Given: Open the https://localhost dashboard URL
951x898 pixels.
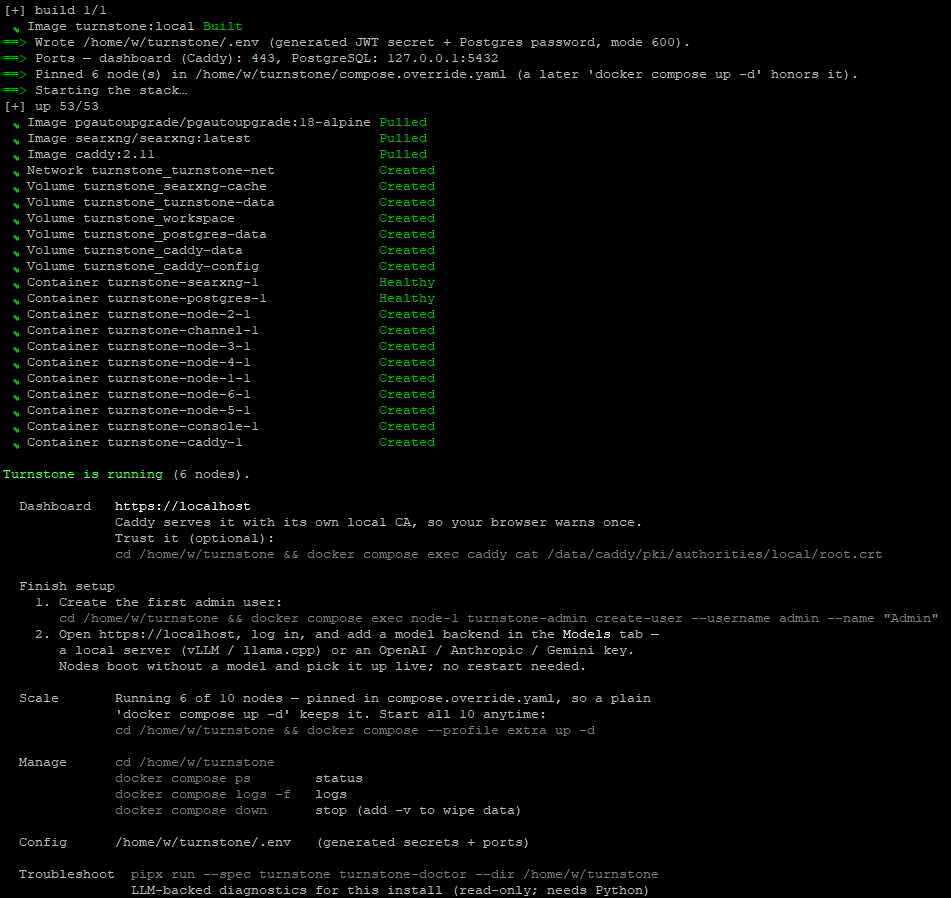Looking at the screenshot, I should (x=183, y=506).
